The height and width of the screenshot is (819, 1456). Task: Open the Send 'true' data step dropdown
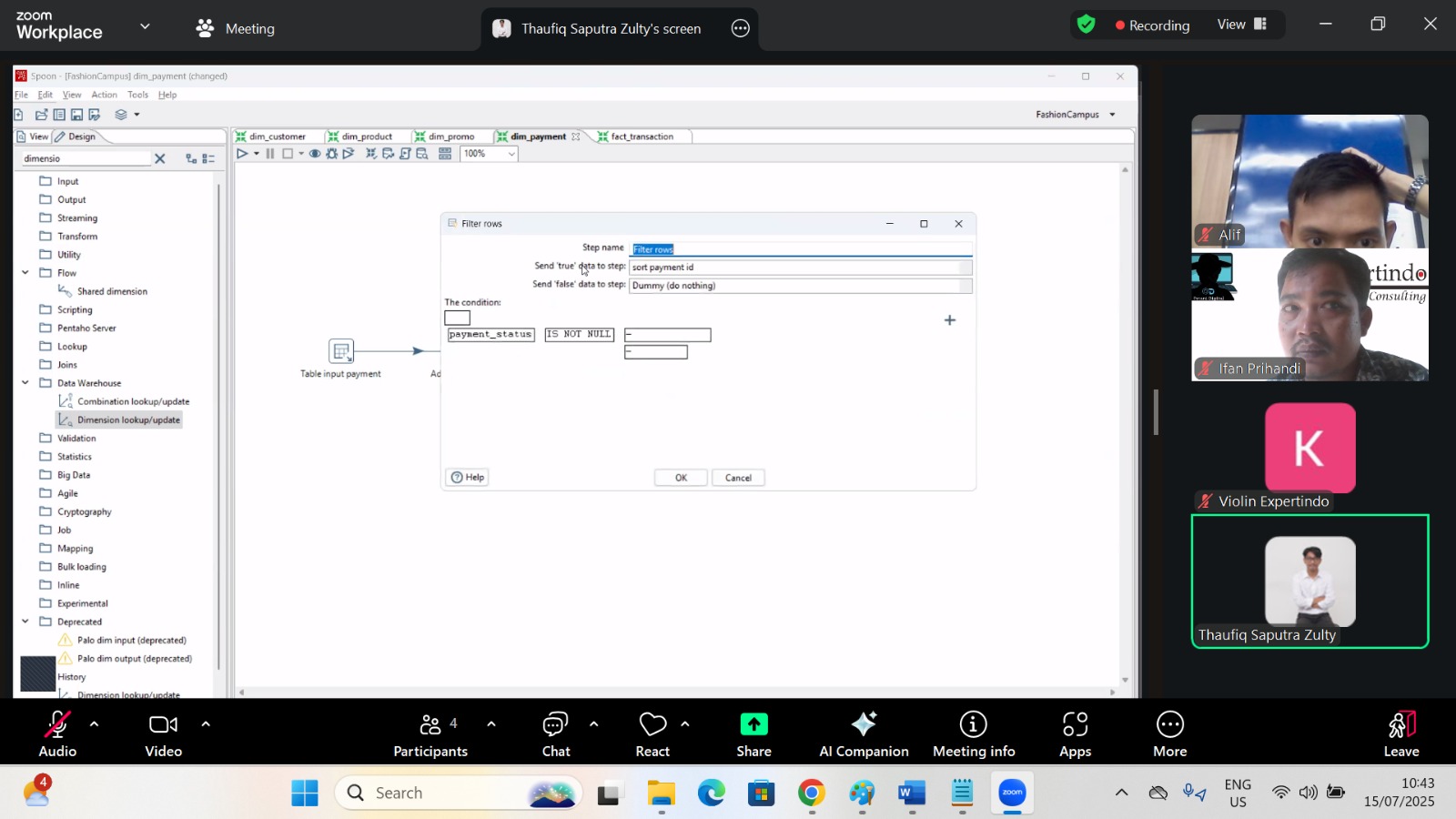965,268
